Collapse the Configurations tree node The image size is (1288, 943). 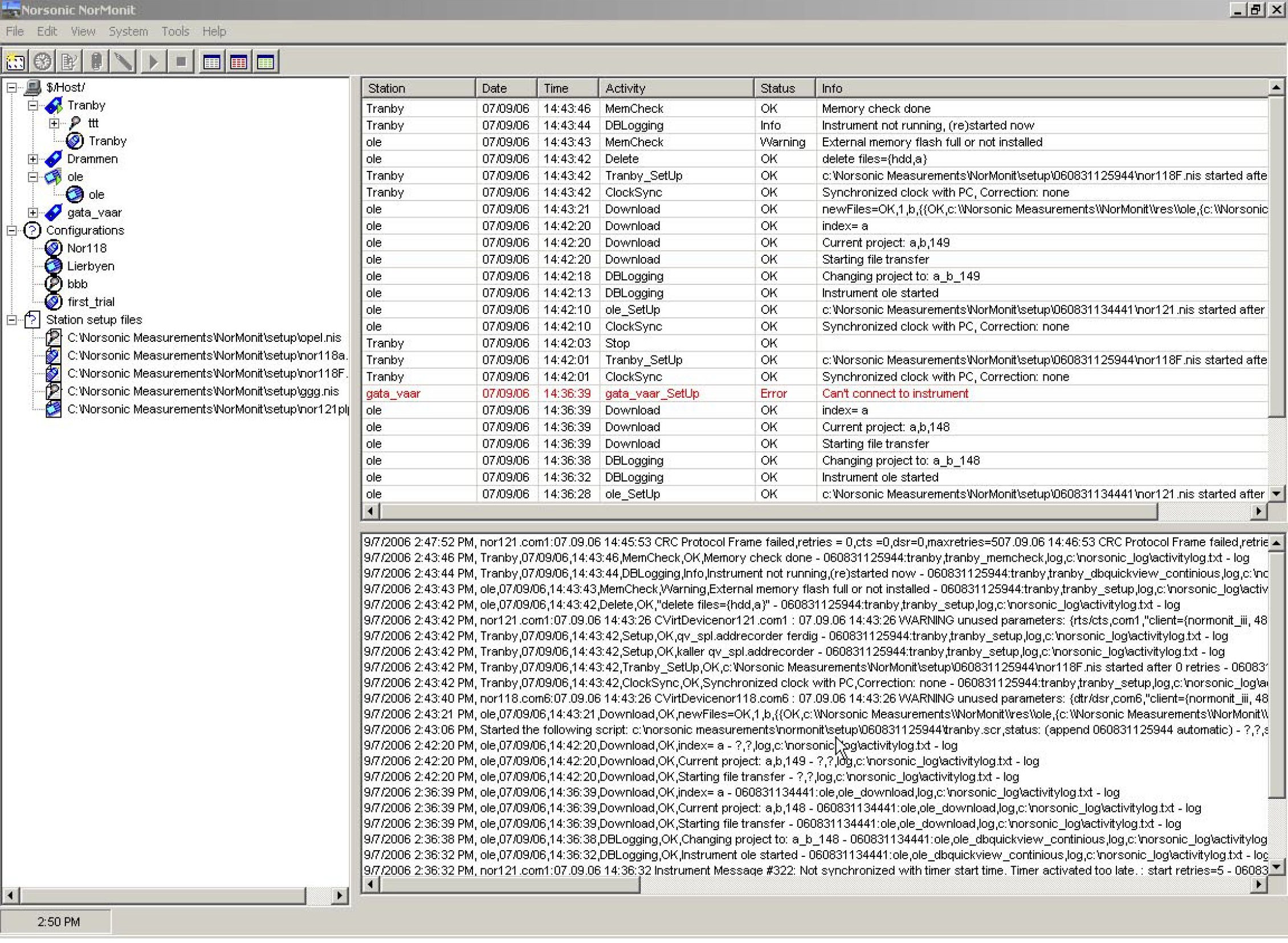click(x=11, y=230)
